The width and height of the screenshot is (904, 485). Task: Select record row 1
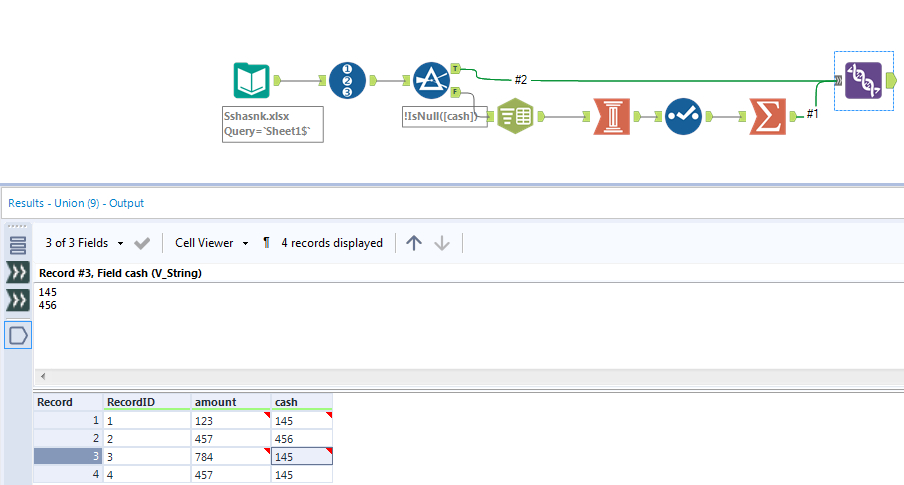[68, 420]
